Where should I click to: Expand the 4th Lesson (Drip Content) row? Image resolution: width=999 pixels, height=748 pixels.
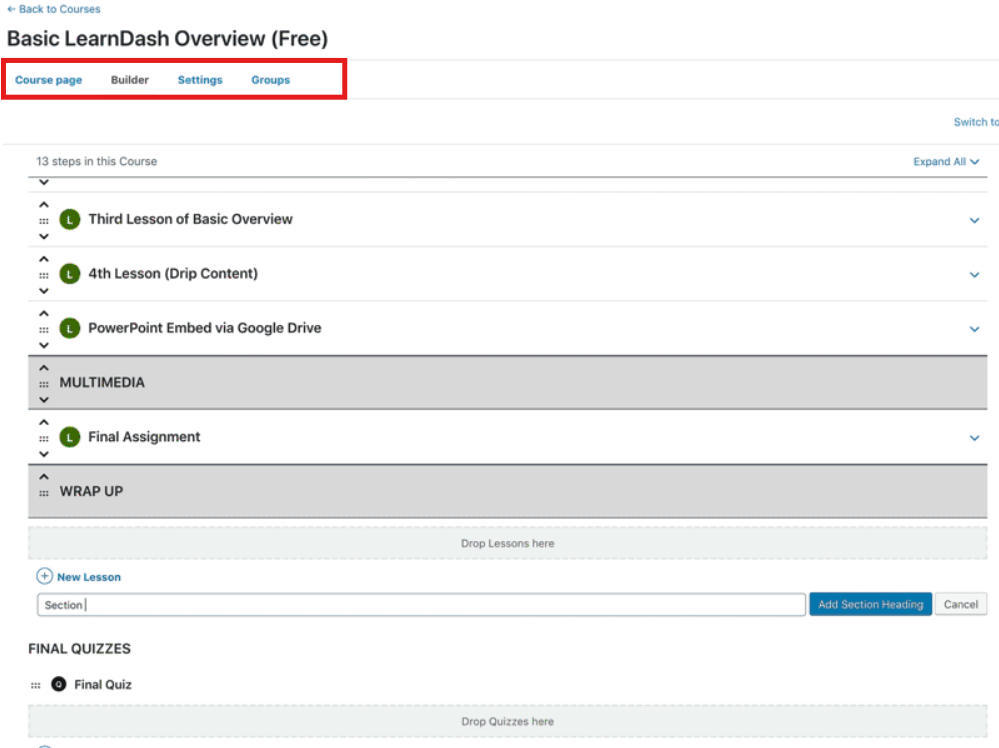pos(974,274)
